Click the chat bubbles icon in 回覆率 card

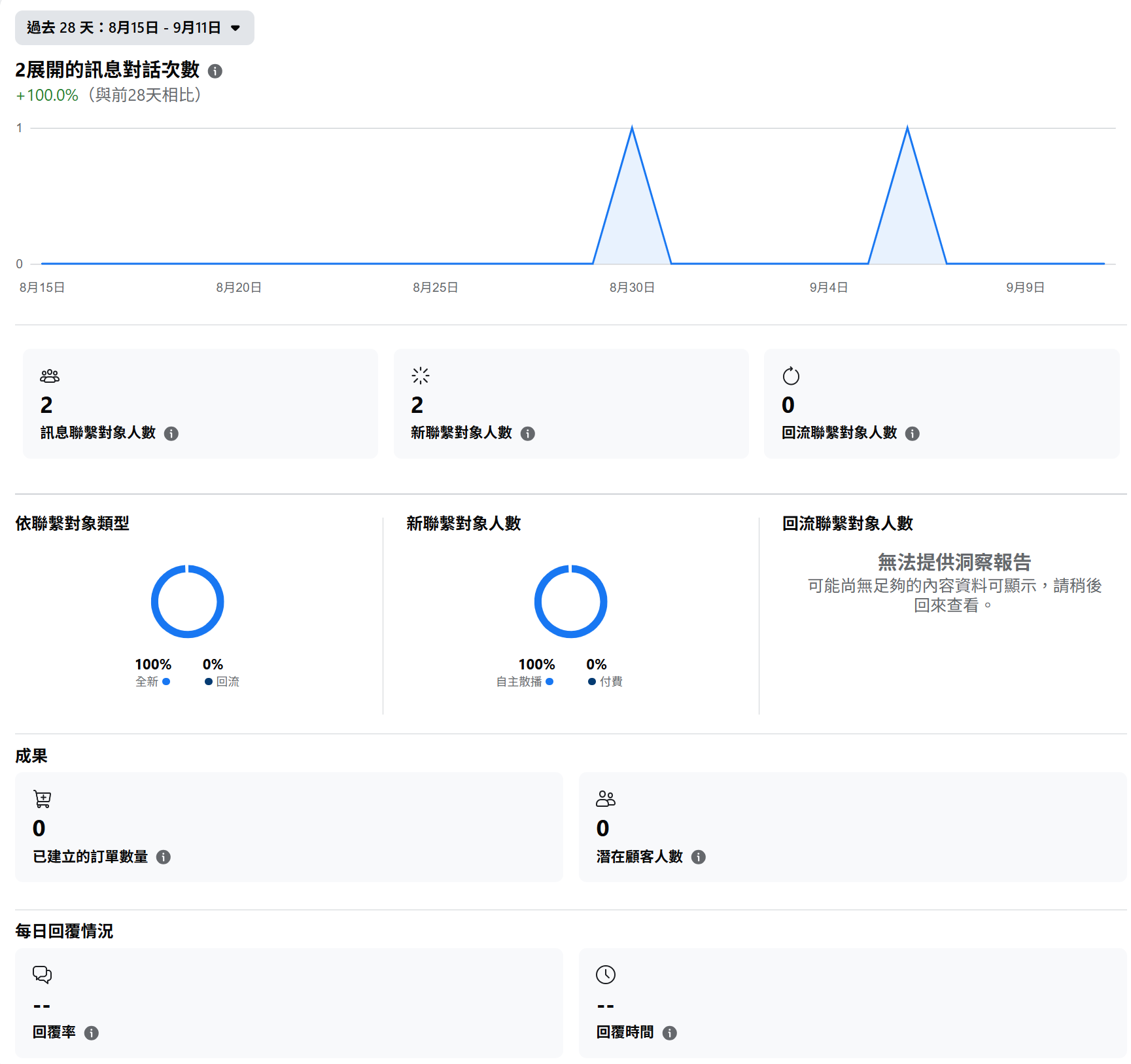tap(42, 974)
